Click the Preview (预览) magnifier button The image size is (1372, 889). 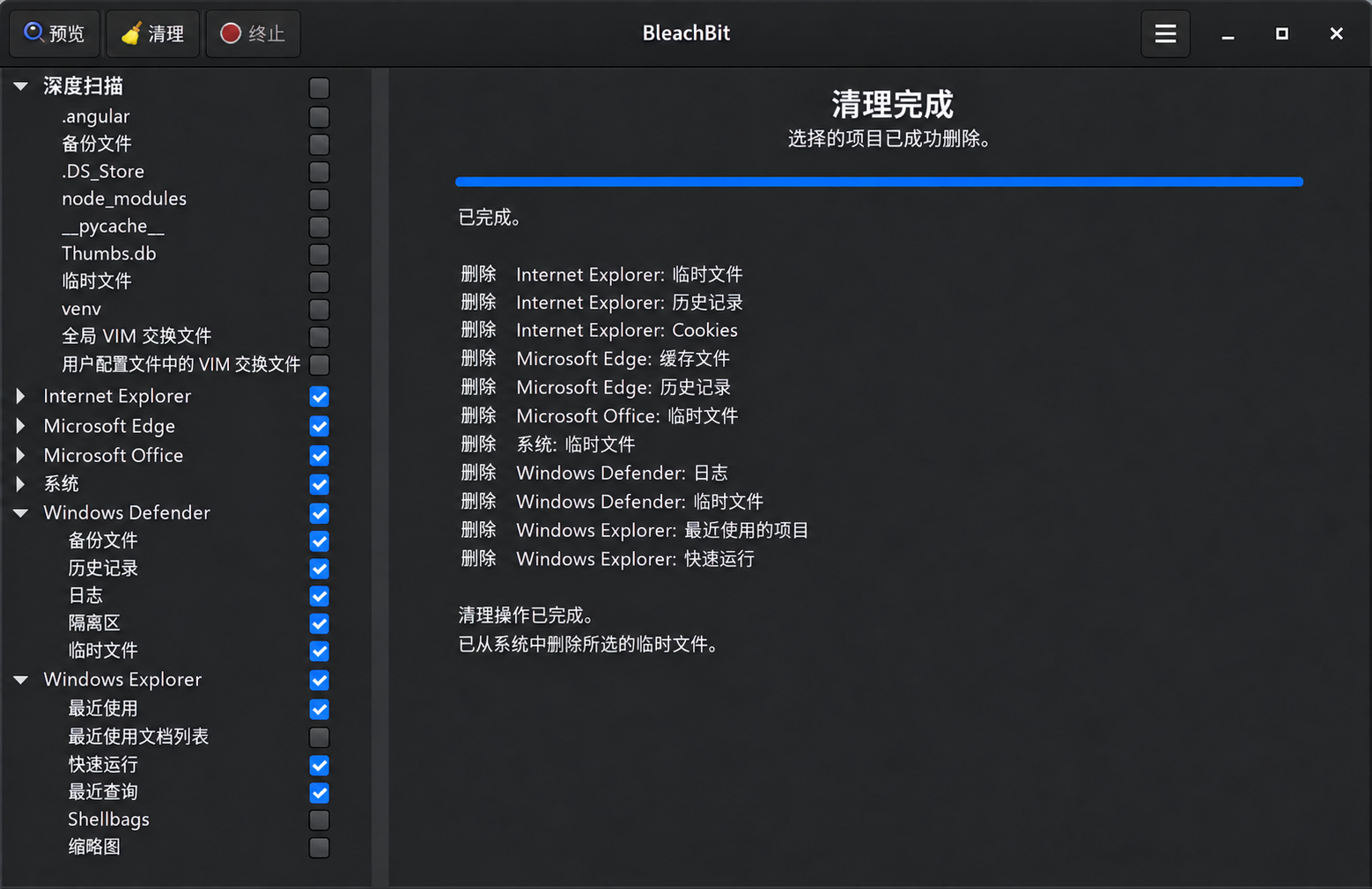coord(55,33)
